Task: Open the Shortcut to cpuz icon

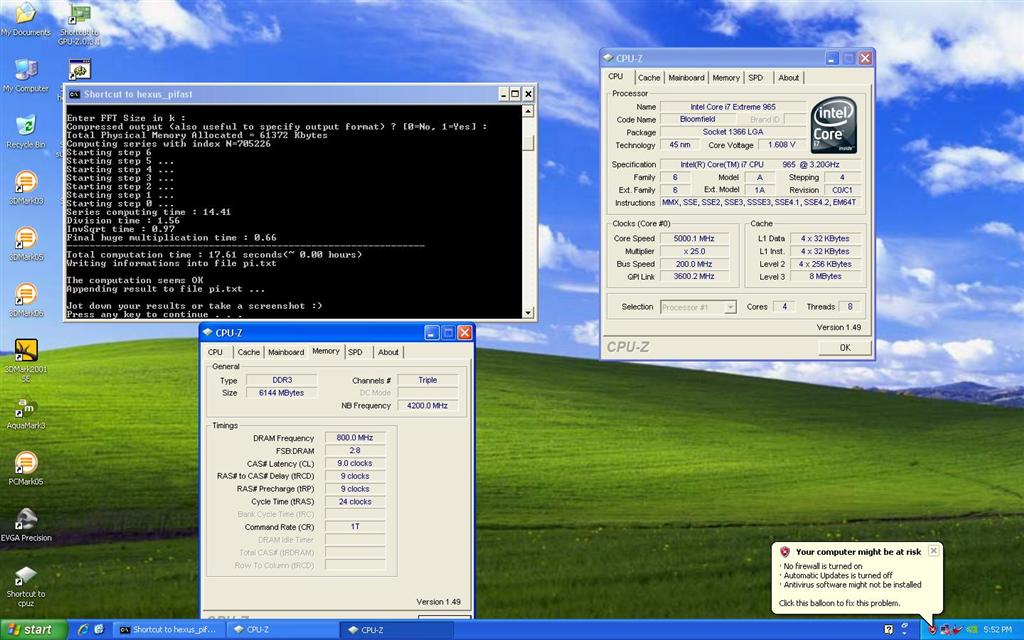Action: 25,585
